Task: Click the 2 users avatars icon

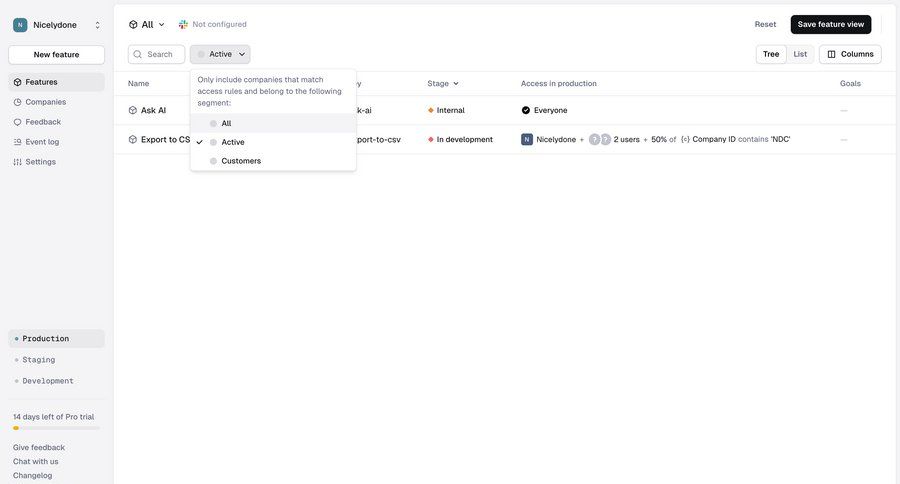Action: click(x=600, y=140)
